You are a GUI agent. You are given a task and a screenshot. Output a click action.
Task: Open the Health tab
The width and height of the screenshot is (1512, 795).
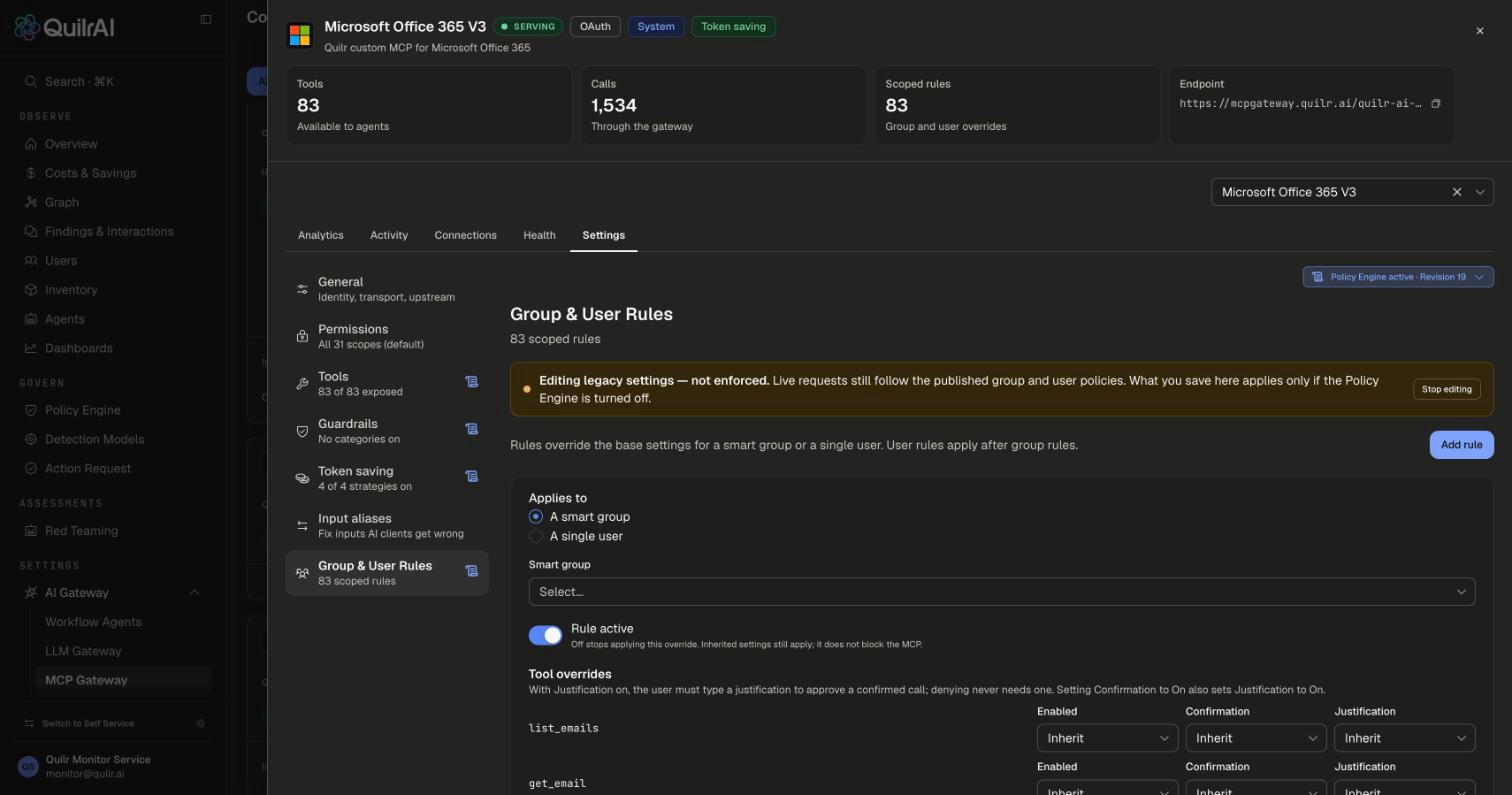coord(539,235)
